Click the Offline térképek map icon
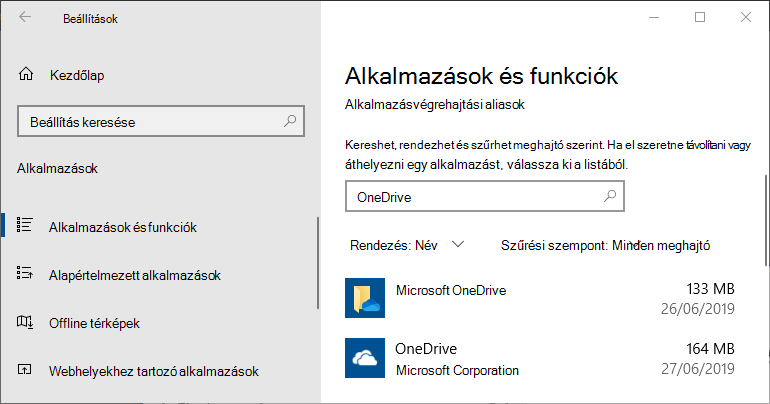Screen dimensions: 770x404 (x=25, y=322)
